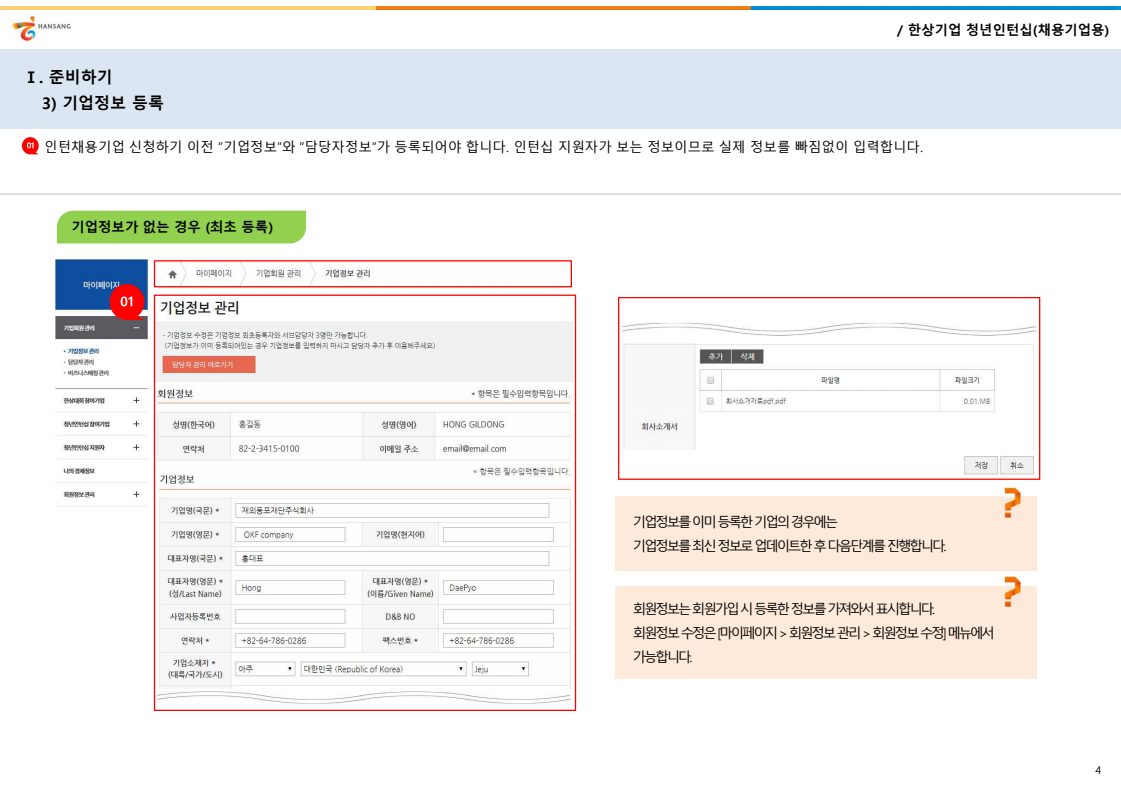1121x793 pixels.
Task: Click the 삭제 button above the file table
Action: [747, 356]
